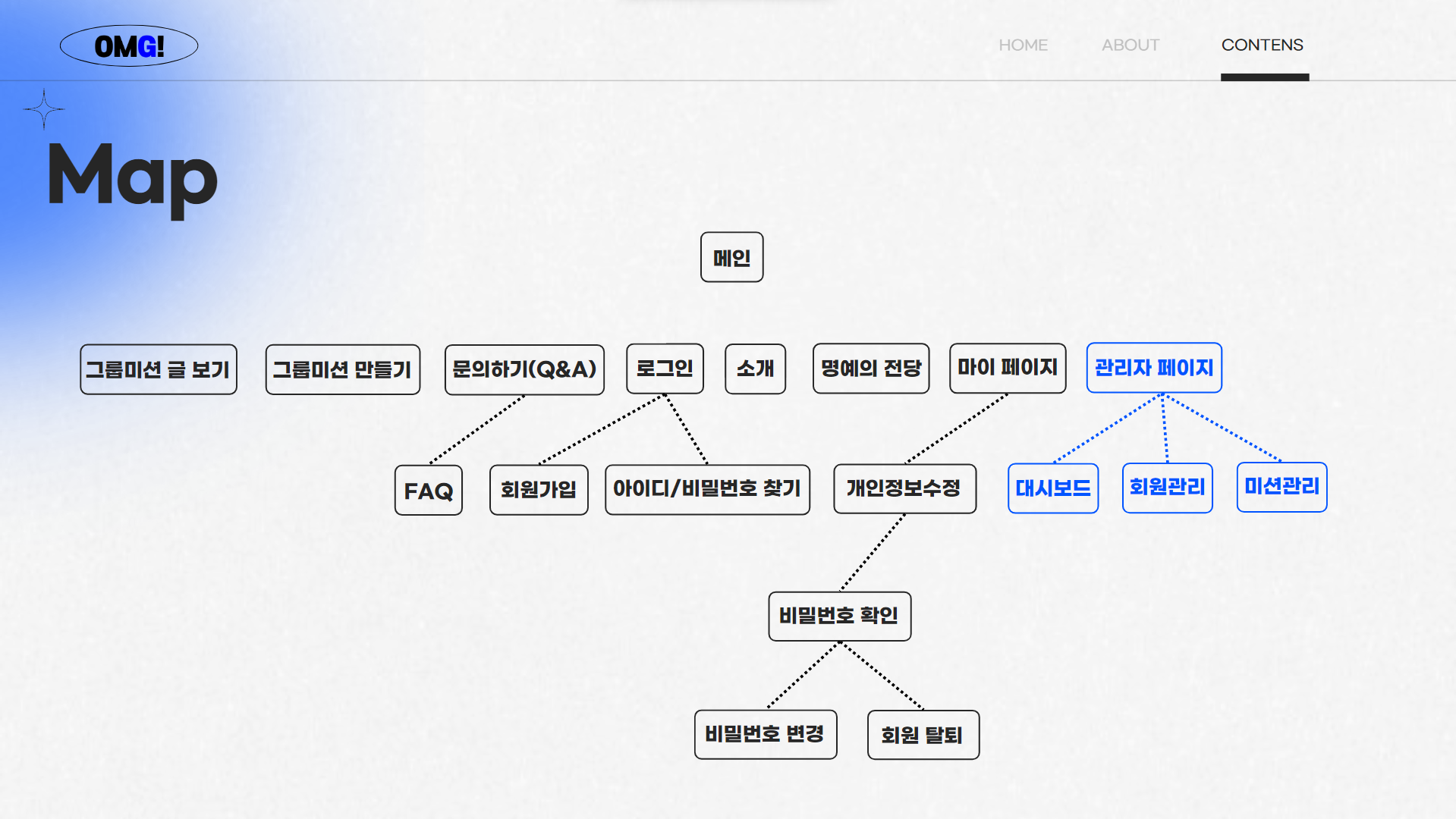Select the blue 대시보드 box

(x=1053, y=488)
